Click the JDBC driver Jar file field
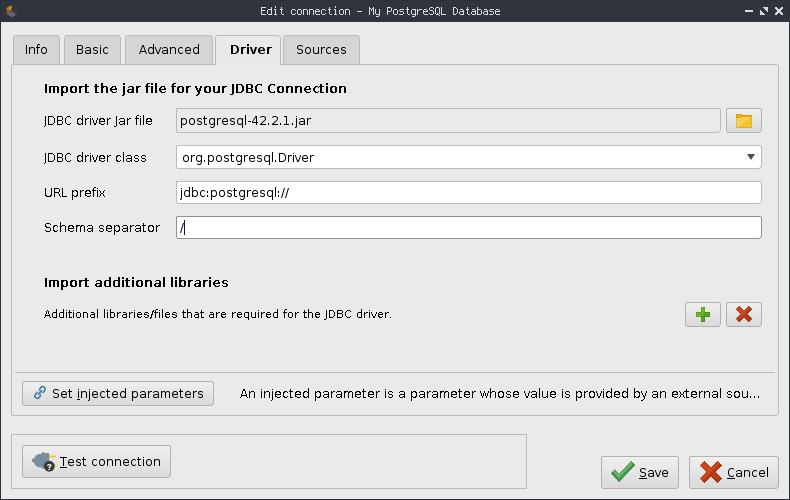Screen dimensions: 790x500 pyautogui.click(x=448, y=121)
